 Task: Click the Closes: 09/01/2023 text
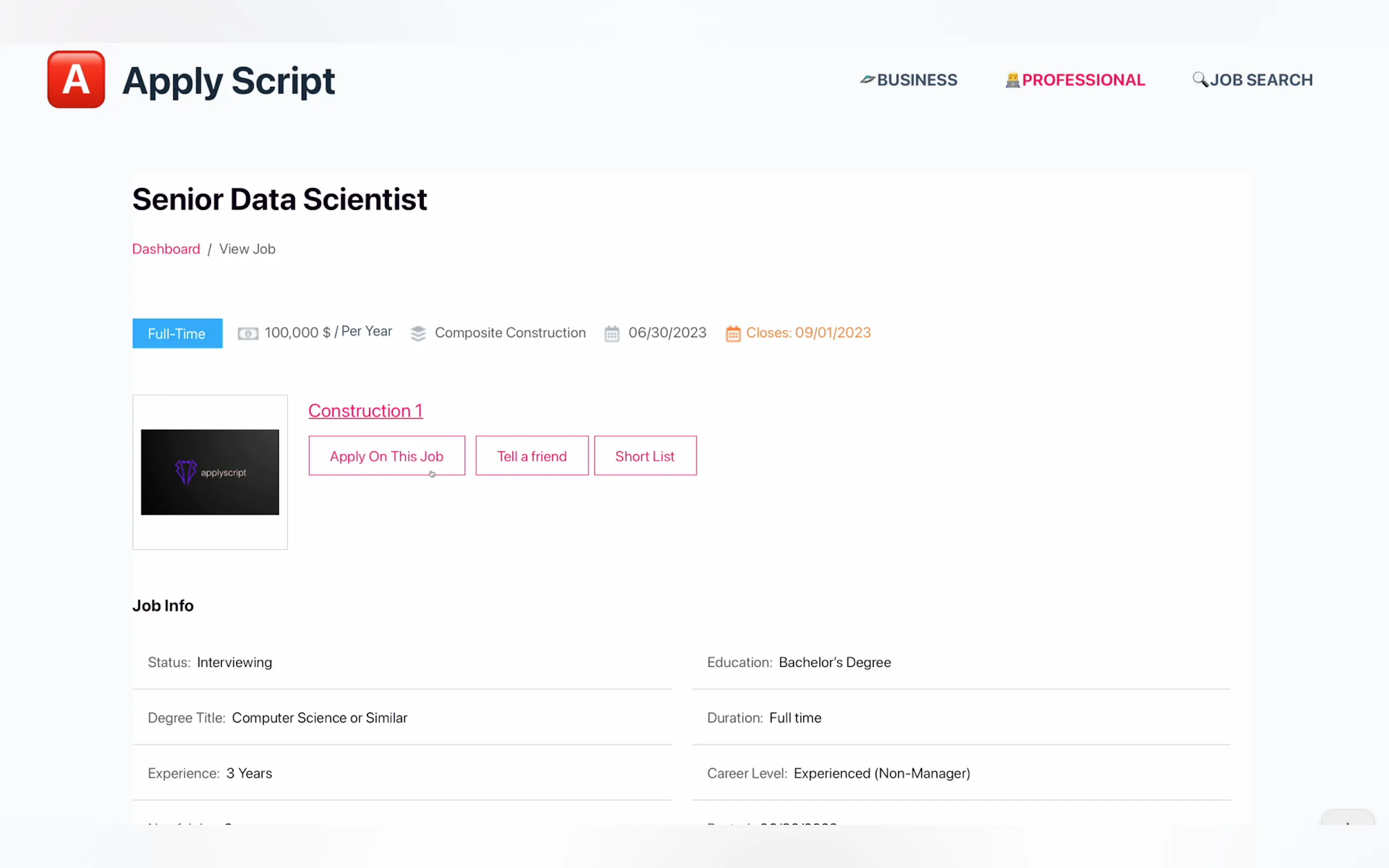tap(808, 333)
